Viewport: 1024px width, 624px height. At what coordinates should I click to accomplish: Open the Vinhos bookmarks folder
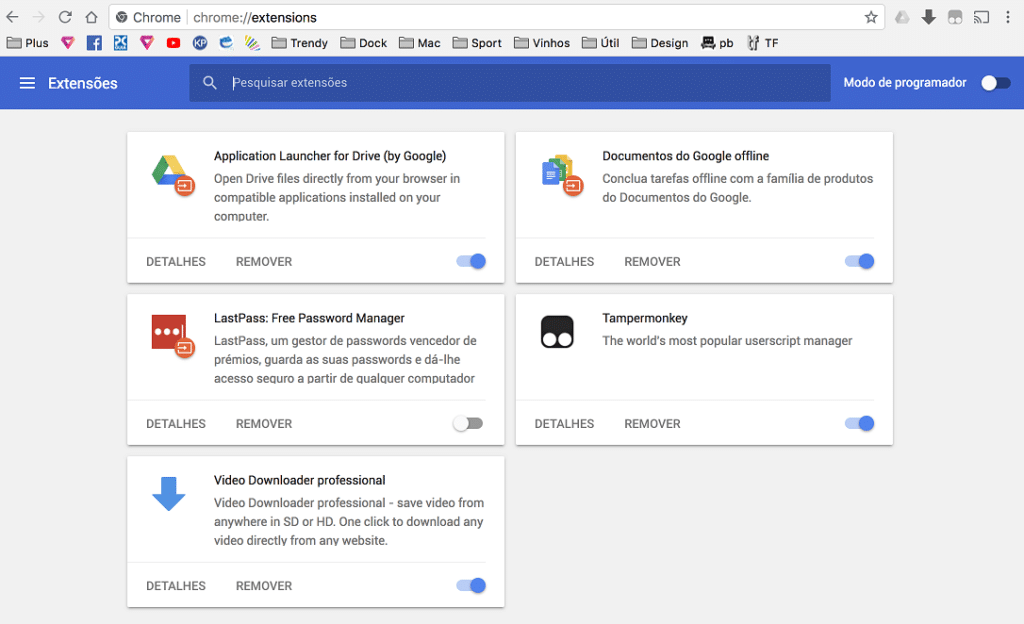coord(542,43)
